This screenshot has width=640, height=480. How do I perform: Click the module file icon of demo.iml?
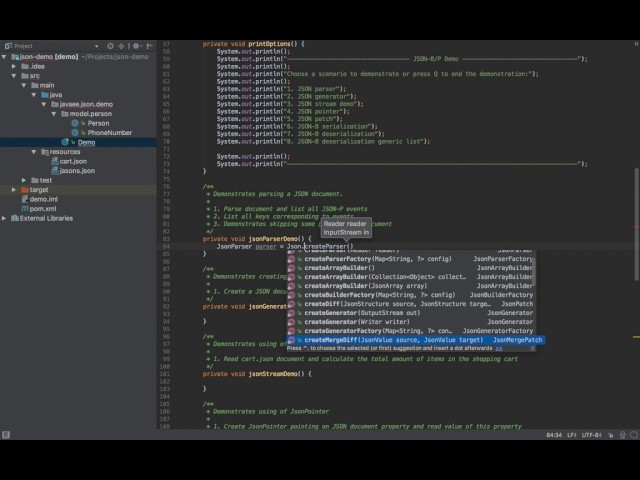[x=24, y=199]
